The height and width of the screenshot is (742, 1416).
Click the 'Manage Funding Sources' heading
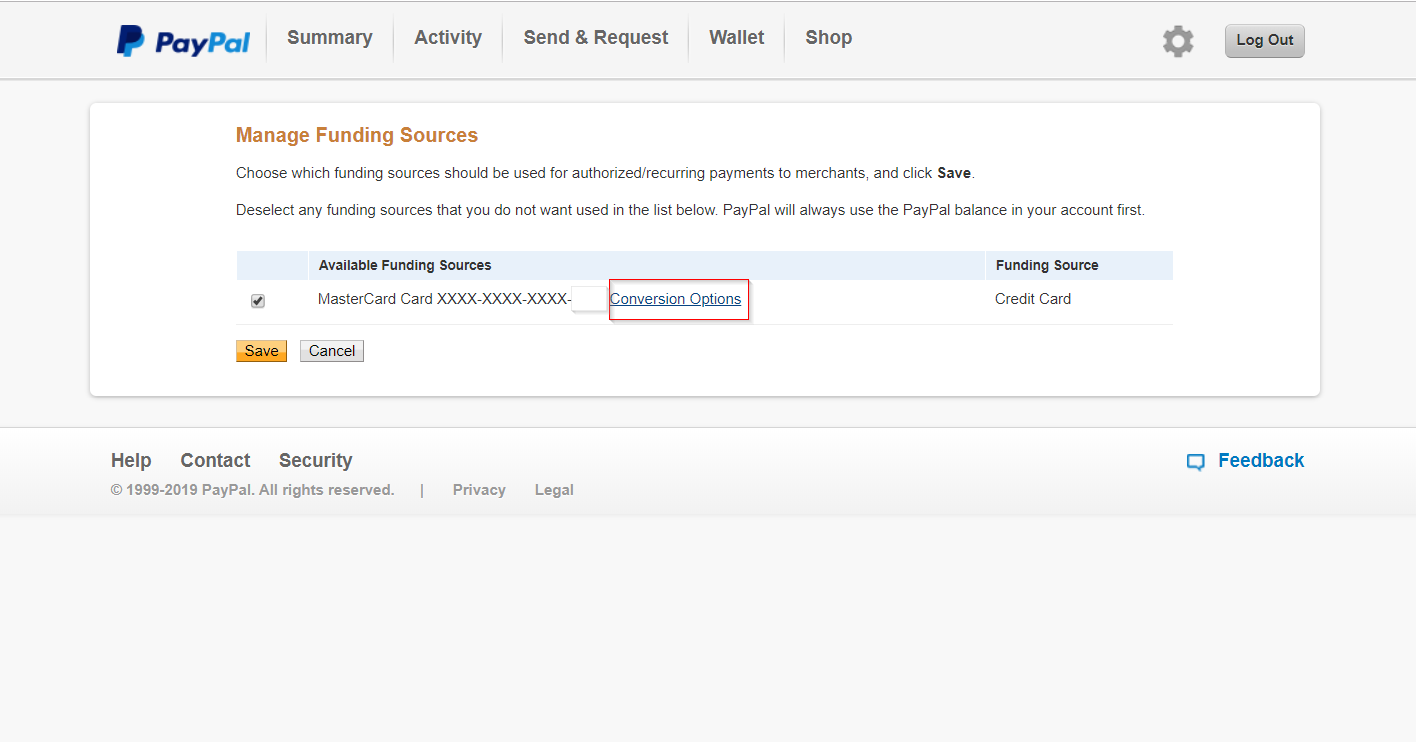point(357,135)
